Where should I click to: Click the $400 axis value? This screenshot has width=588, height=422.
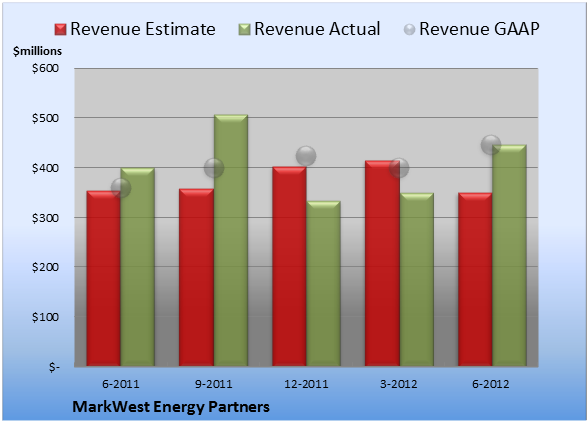[x=45, y=168]
